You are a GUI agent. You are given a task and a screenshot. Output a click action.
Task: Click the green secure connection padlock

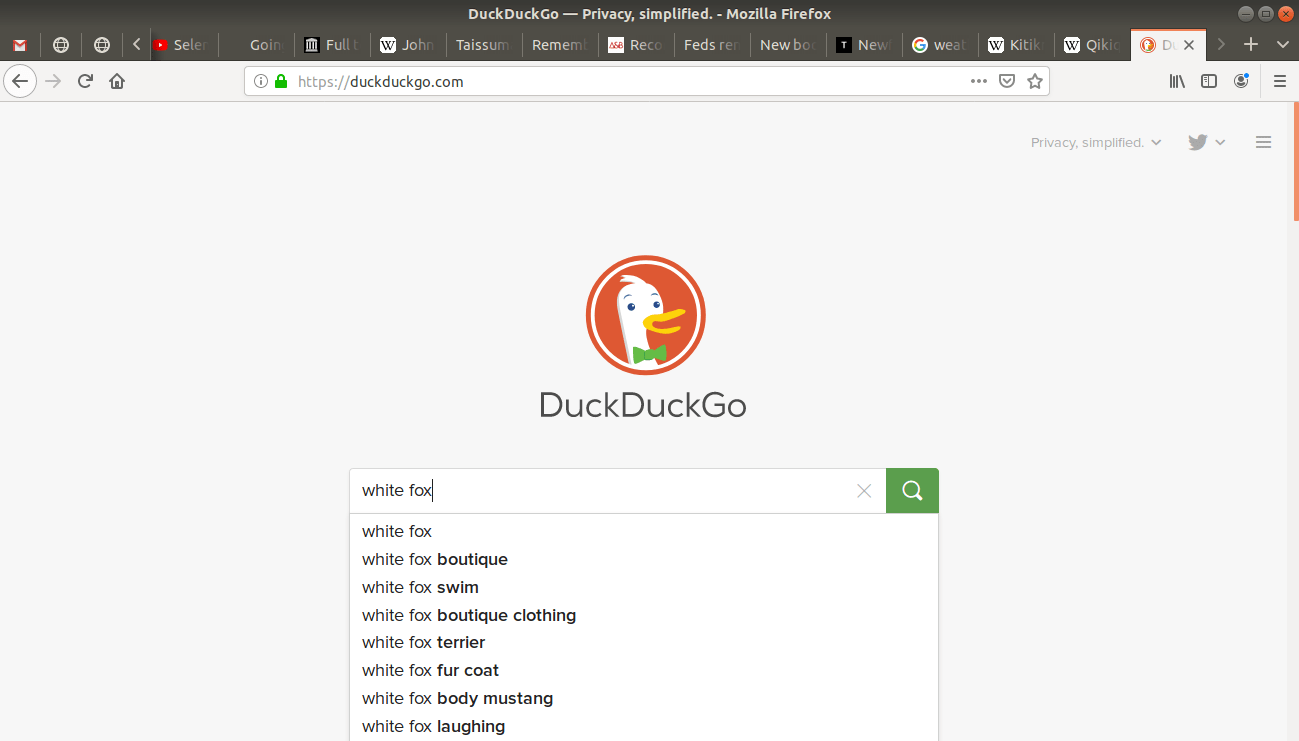pos(281,82)
